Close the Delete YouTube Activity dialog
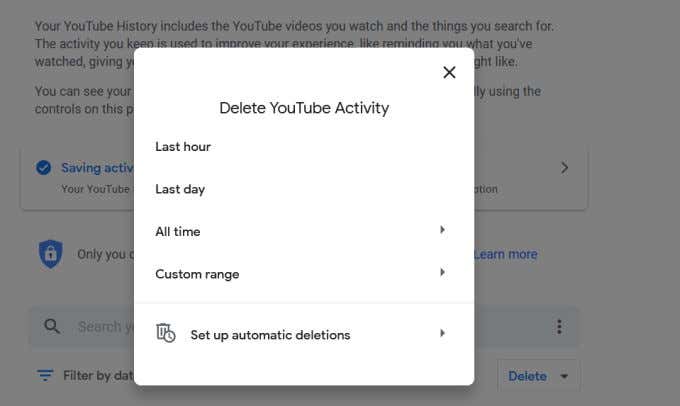Screen dimensions: 680x406 point(449,72)
